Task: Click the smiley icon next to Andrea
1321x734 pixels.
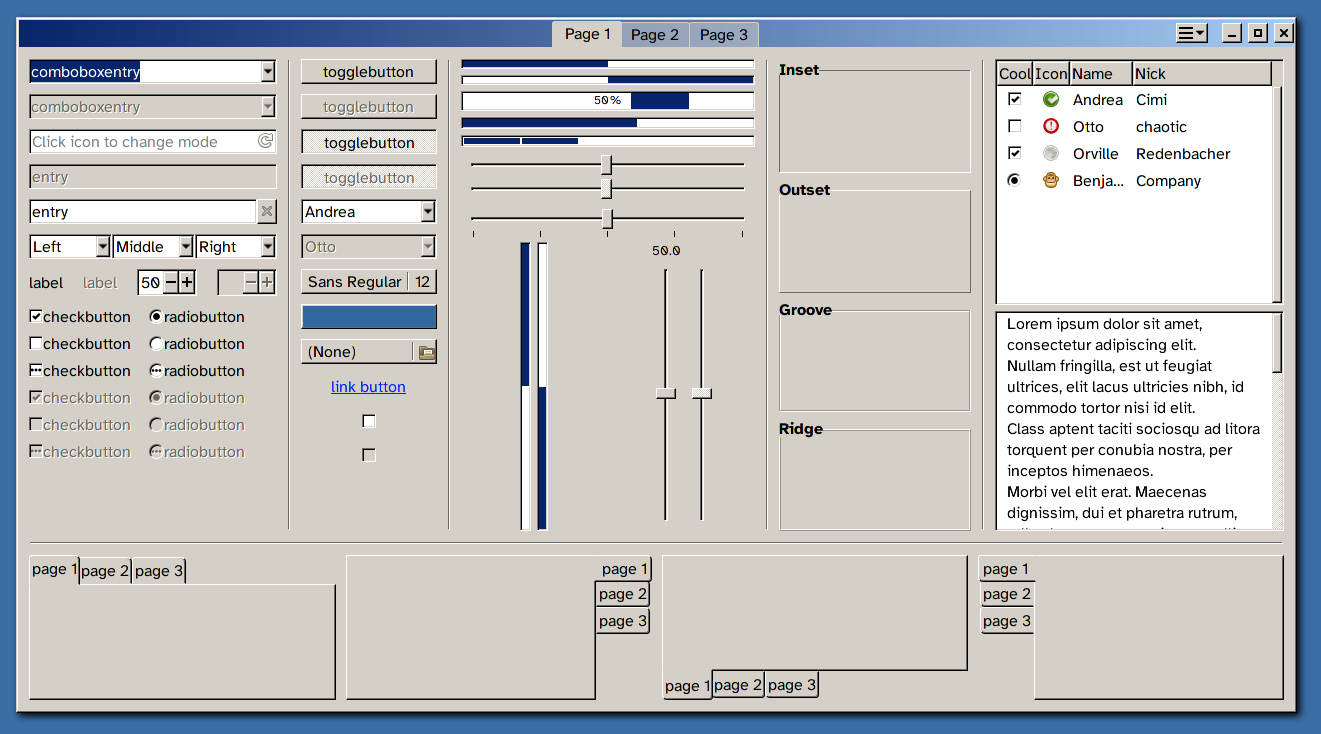Action: pyautogui.click(x=1050, y=99)
